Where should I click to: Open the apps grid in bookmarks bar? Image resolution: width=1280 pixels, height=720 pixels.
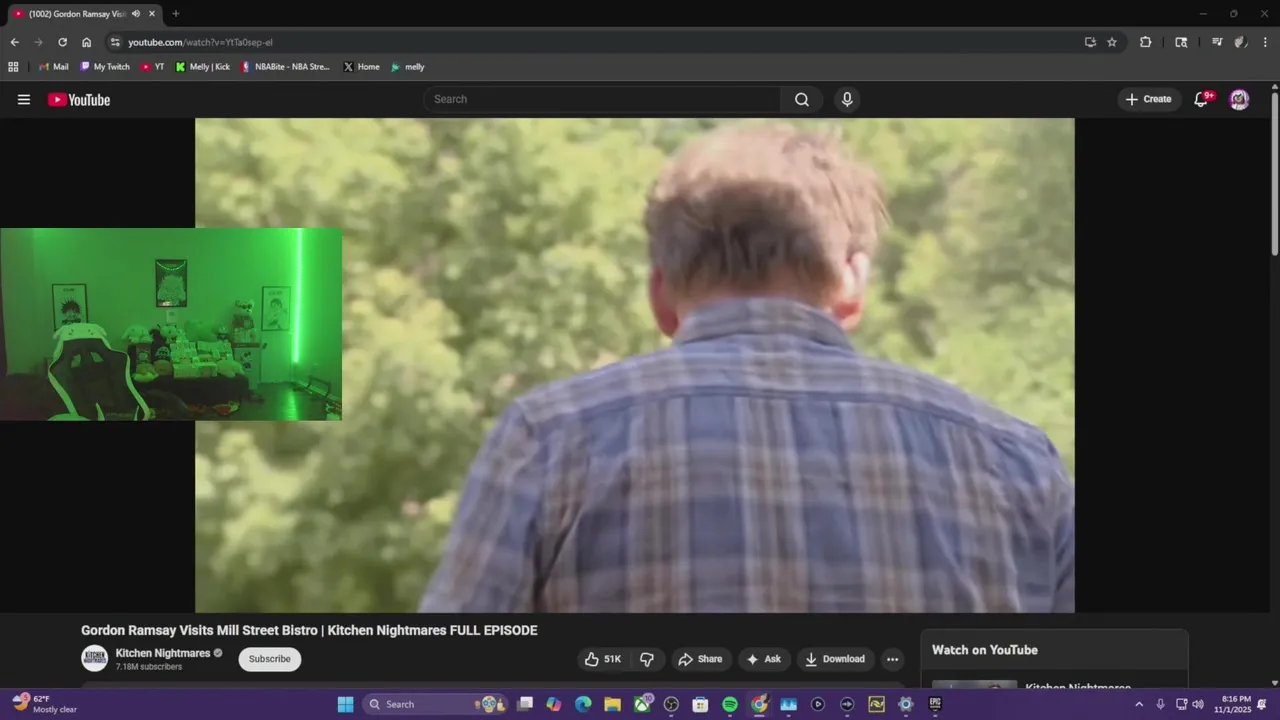[x=13, y=67]
